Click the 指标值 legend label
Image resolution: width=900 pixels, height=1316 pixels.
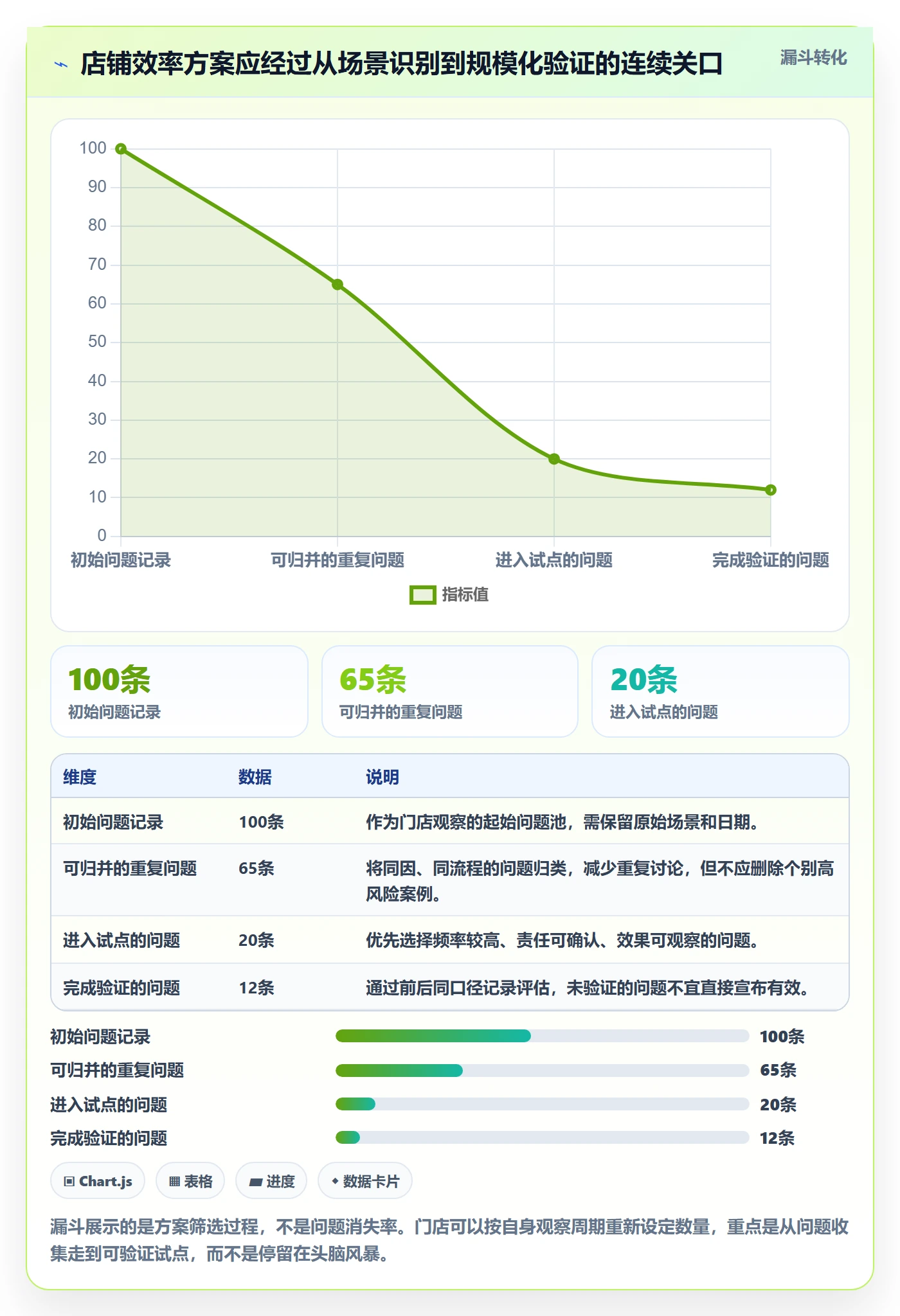pos(465,595)
